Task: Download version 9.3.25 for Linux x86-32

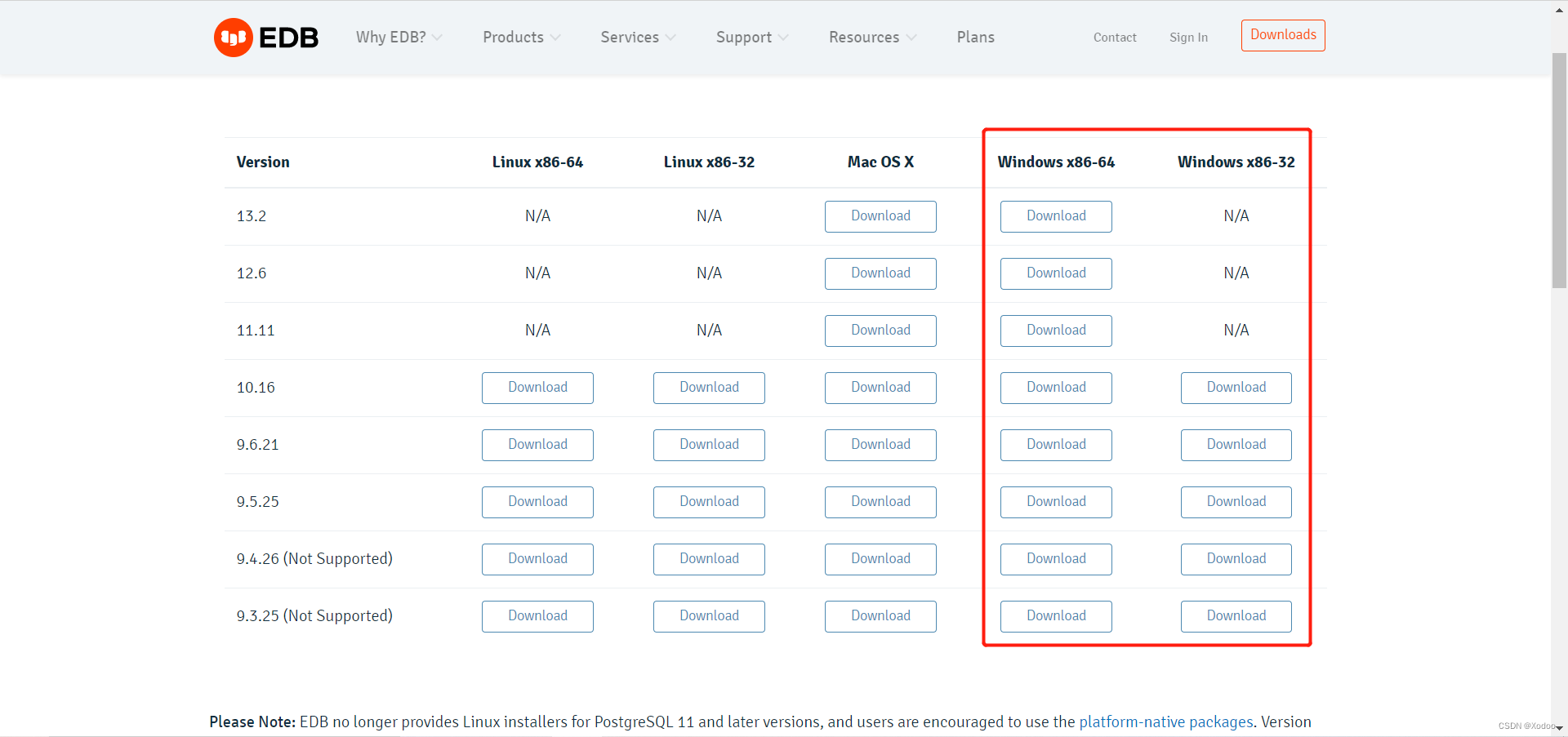Action: pyautogui.click(x=709, y=616)
